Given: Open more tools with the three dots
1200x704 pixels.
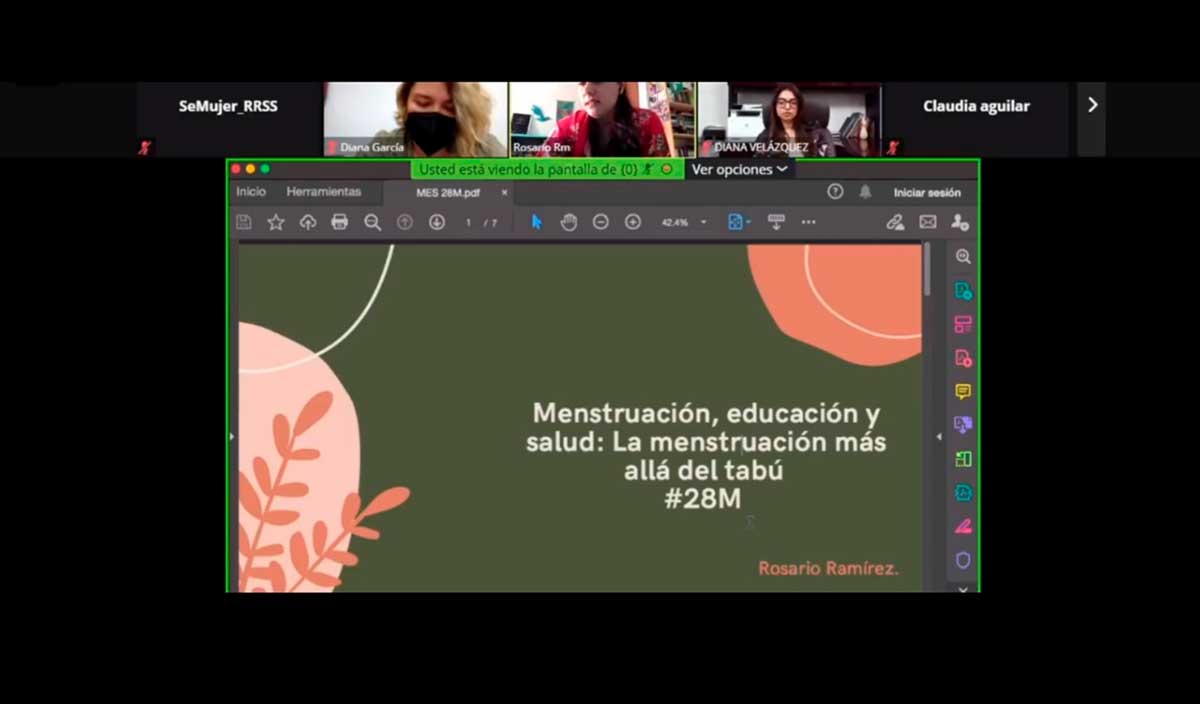Looking at the screenshot, I should [x=809, y=222].
